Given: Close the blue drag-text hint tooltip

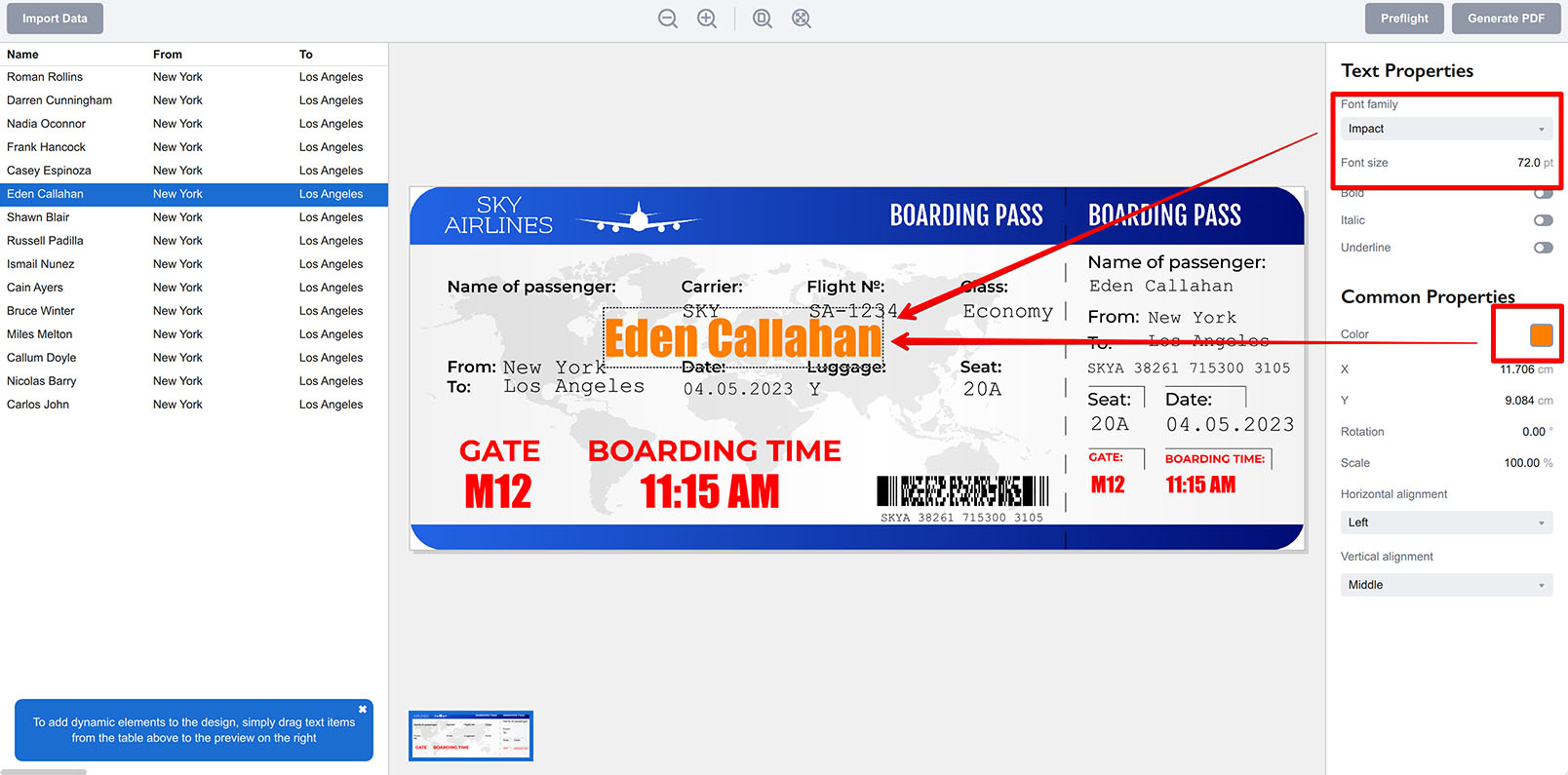Looking at the screenshot, I should (x=363, y=709).
